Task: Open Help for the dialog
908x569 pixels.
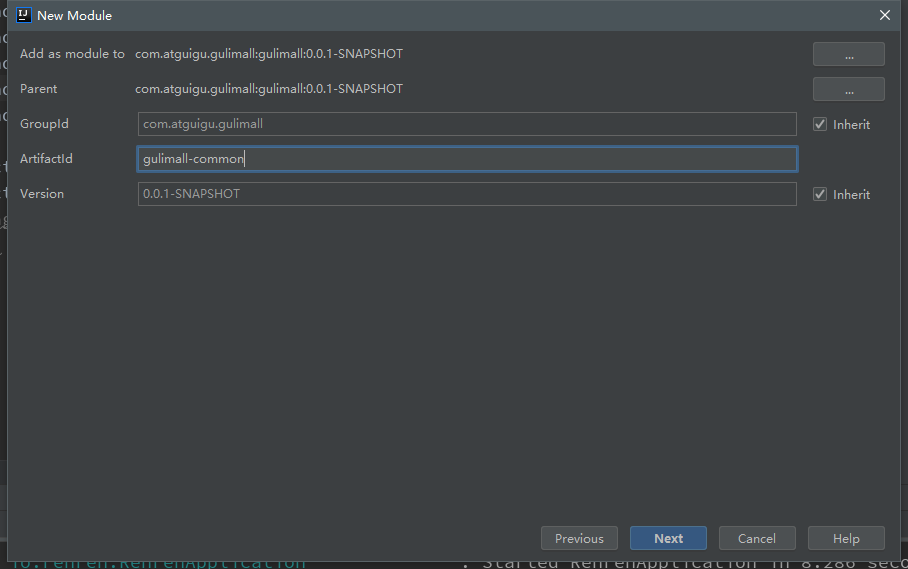Action: coord(846,538)
